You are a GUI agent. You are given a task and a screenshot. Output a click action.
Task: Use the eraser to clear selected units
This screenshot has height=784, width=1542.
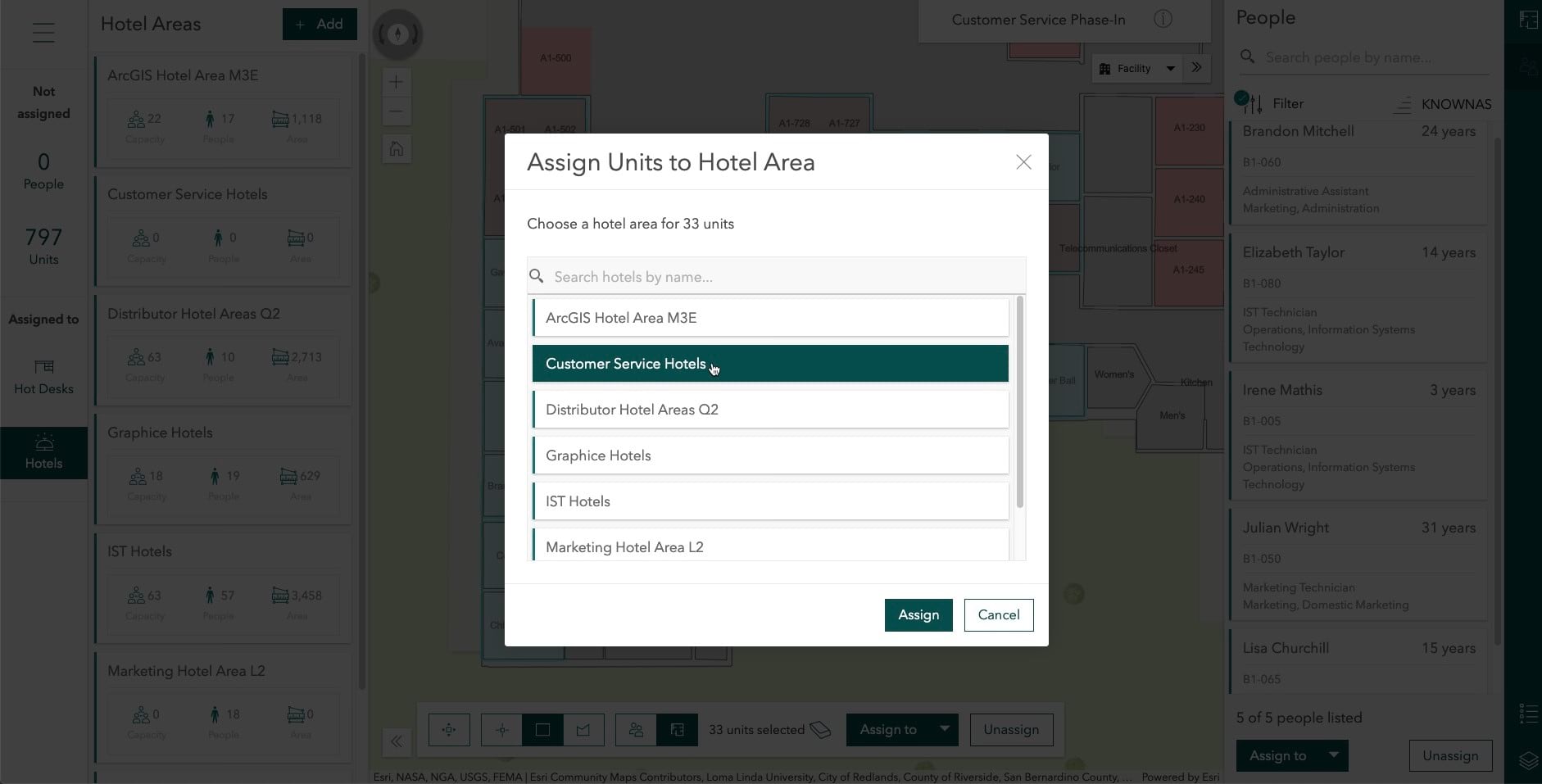pyautogui.click(x=821, y=729)
